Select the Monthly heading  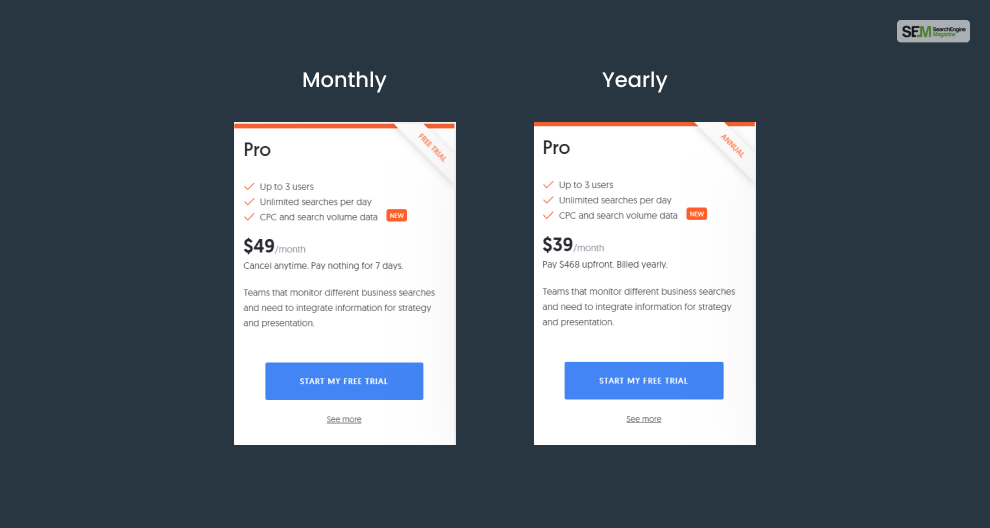344,80
